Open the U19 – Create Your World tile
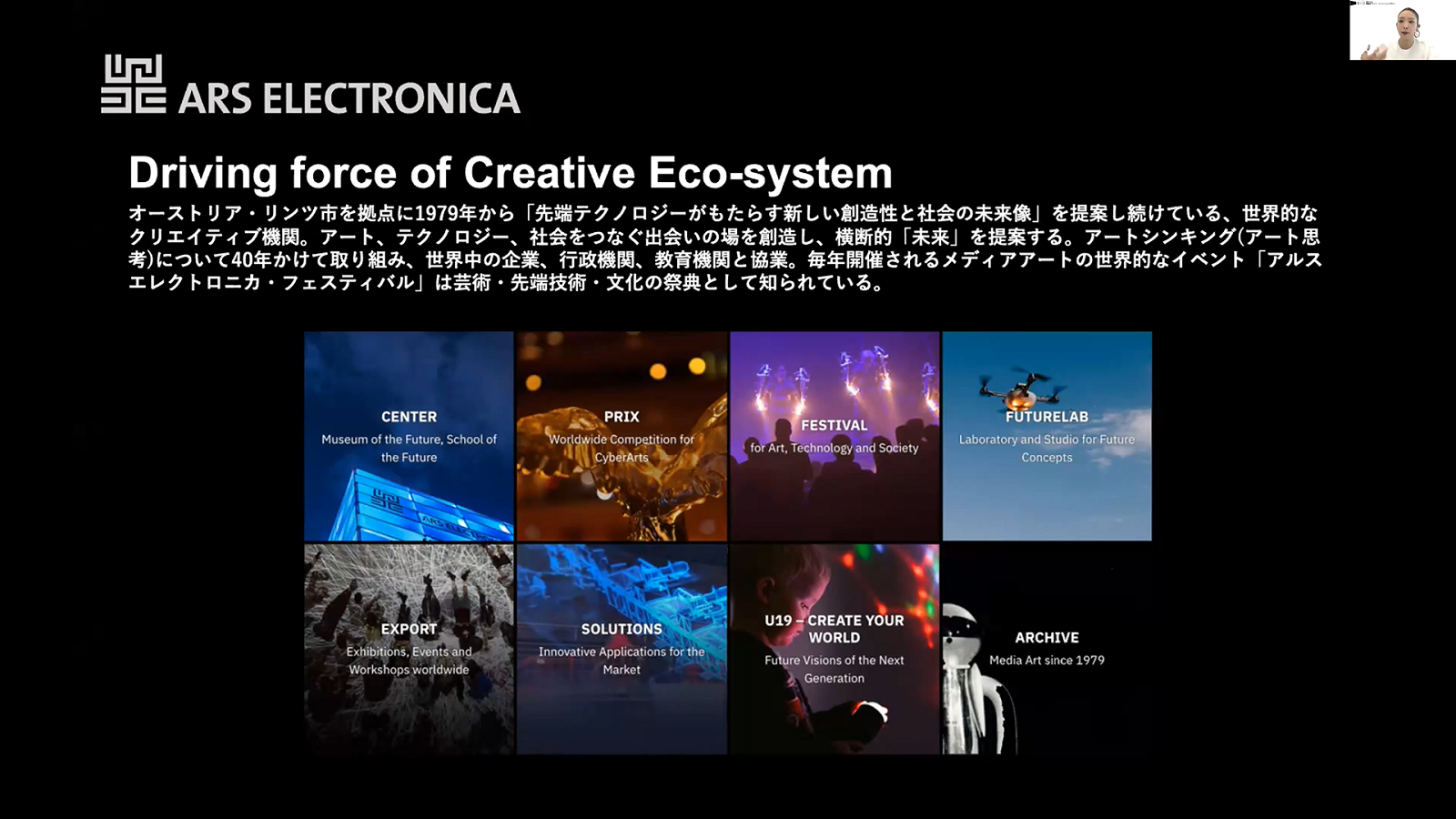1456x819 pixels. [x=834, y=649]
